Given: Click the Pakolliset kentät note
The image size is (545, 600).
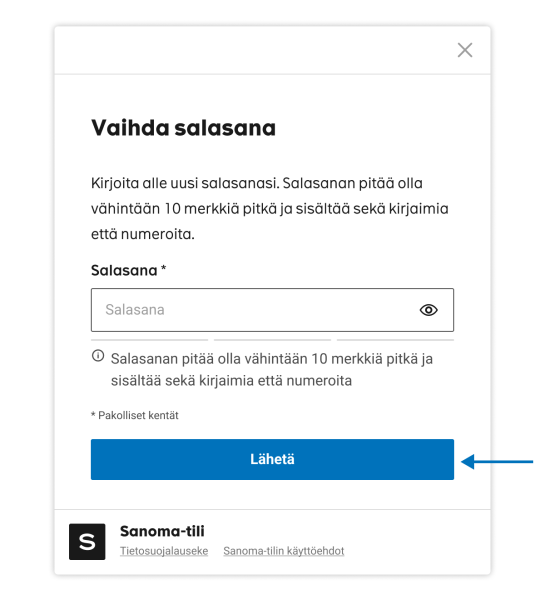Looking at the screenshot, I should point(135,415).
